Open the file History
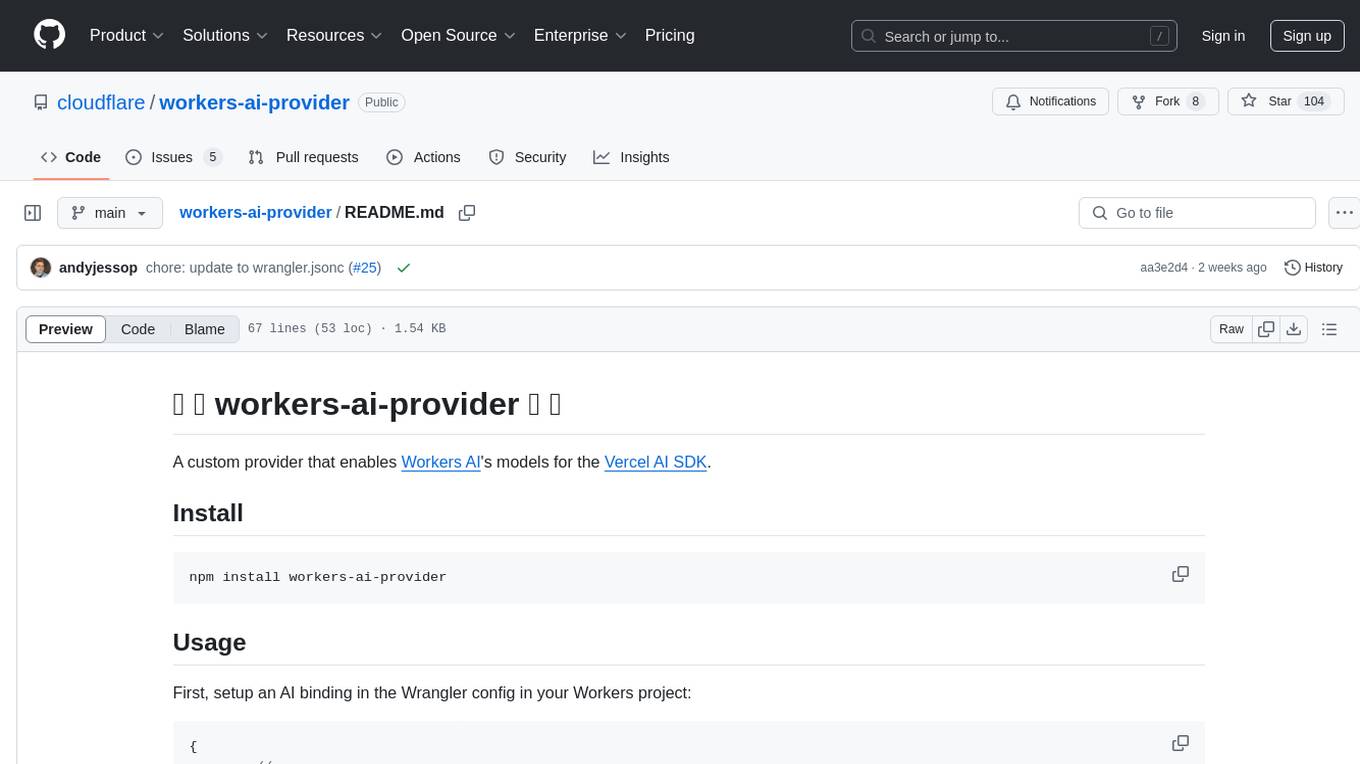 click(x=1313, y=268)
